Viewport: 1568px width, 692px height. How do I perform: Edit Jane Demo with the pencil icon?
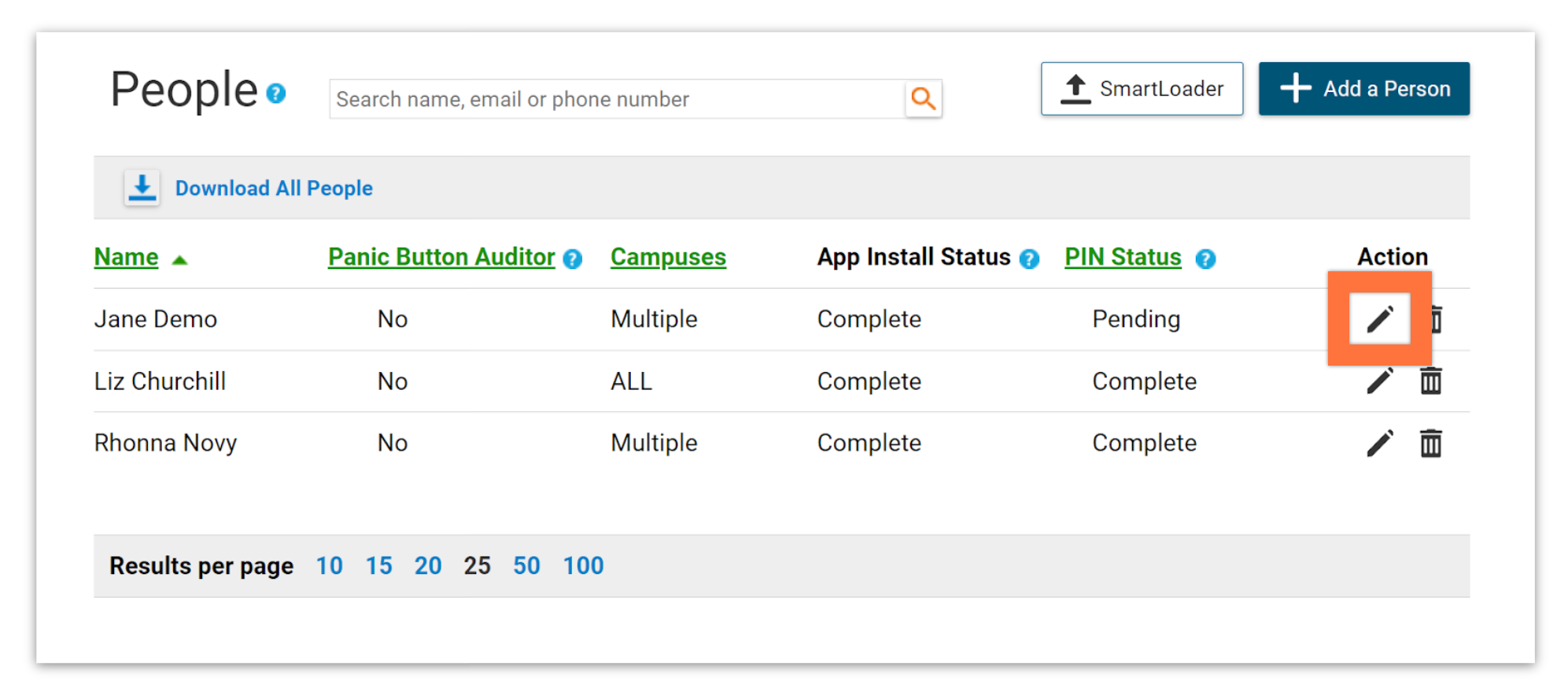tap(1379, 318)
